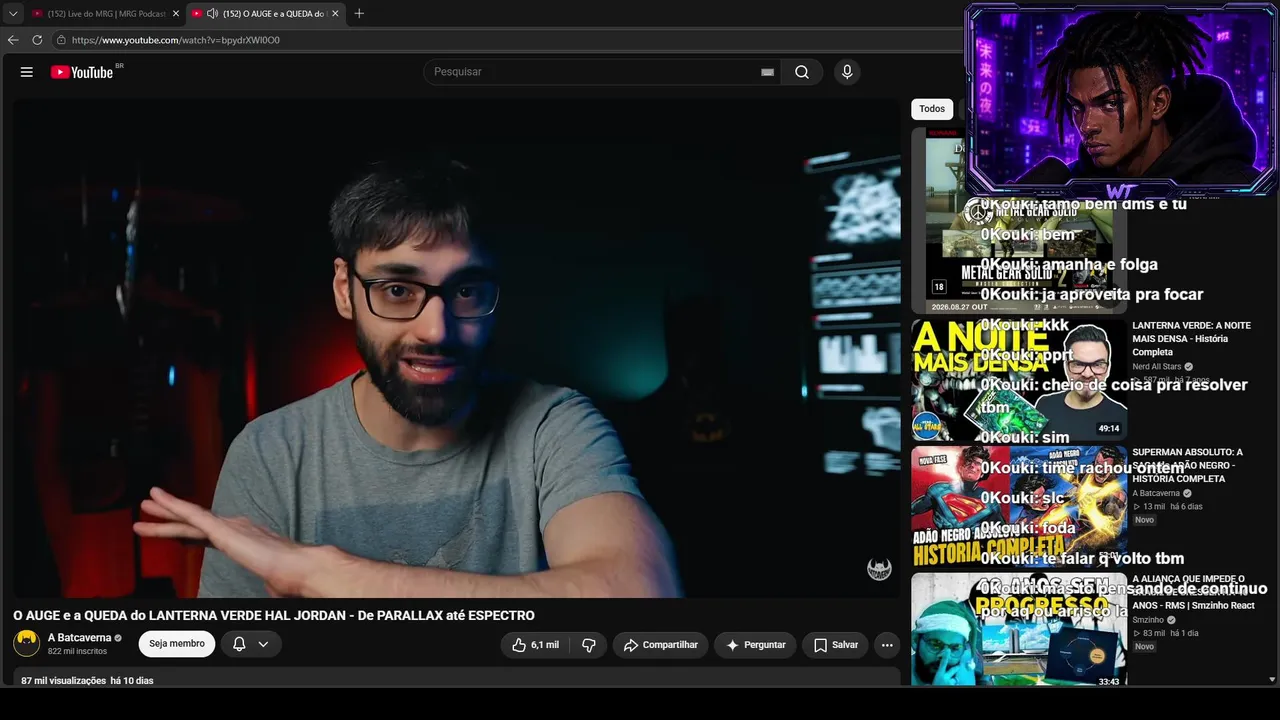Open the A Batcaverna channel name link under the video title
The height and width of the screenshot is (720, 1280).
[x=80, y=638]
